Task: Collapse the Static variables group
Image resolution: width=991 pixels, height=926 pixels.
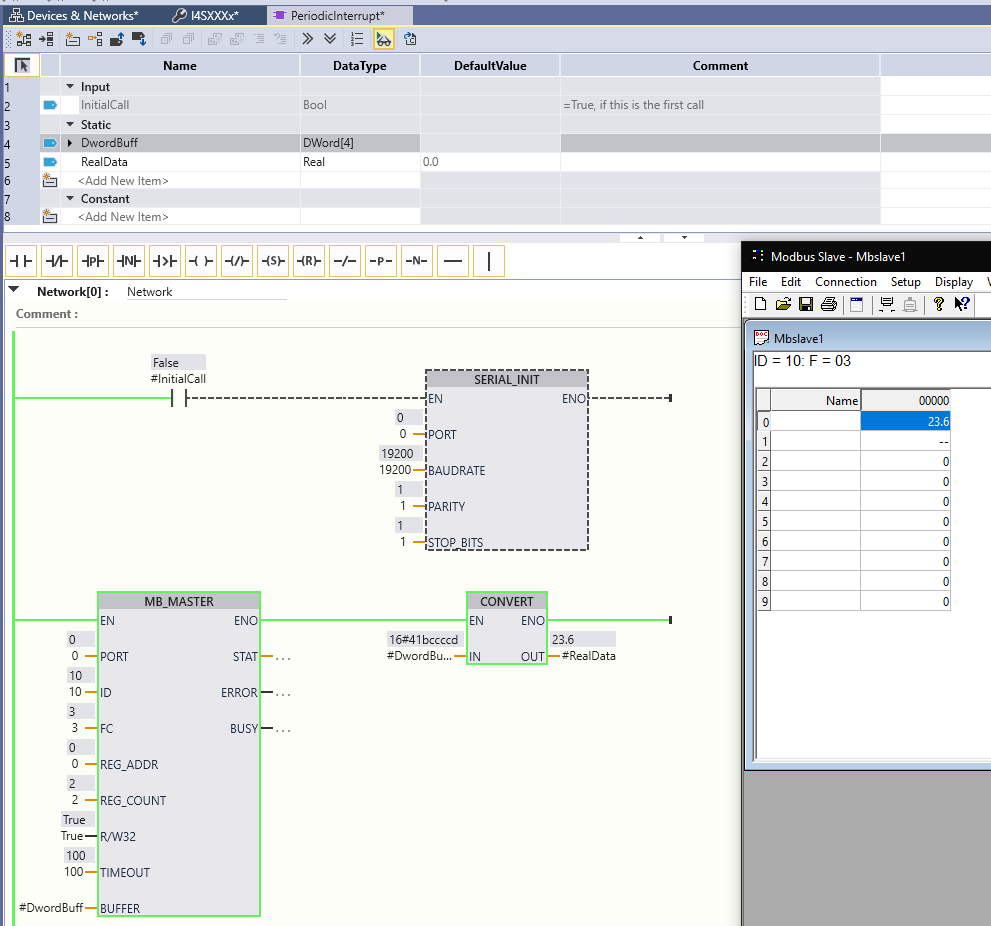Action: (70, 125)
